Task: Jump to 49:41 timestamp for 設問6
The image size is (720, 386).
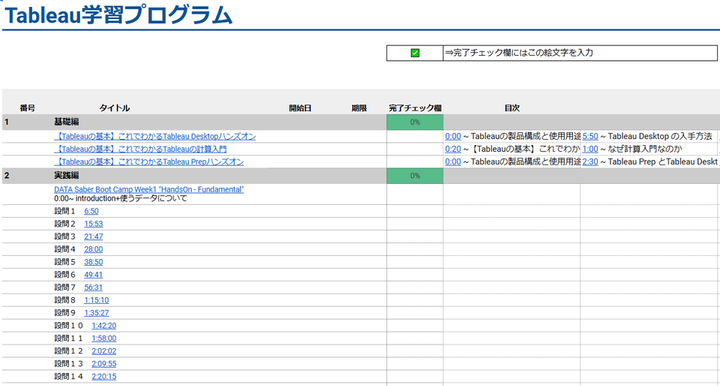Action: (93, 275)
